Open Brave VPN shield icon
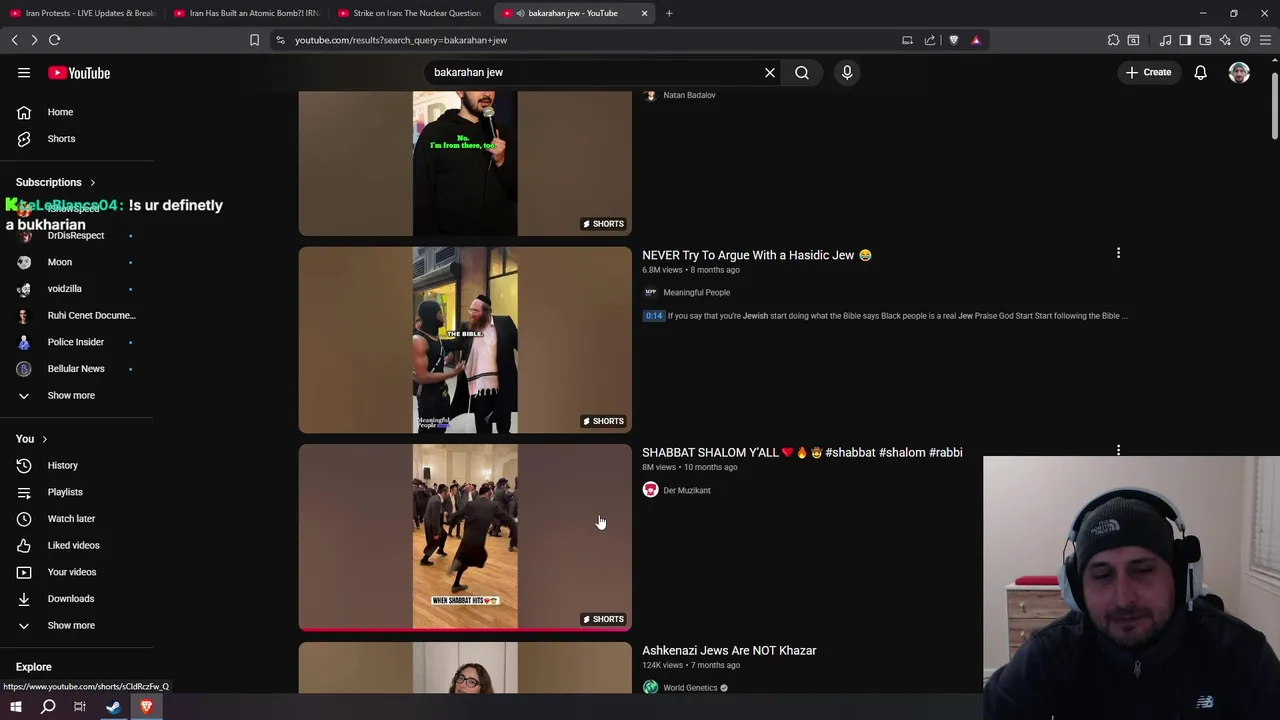The width and height of the screenshot is (1280, 720). 1245,40
